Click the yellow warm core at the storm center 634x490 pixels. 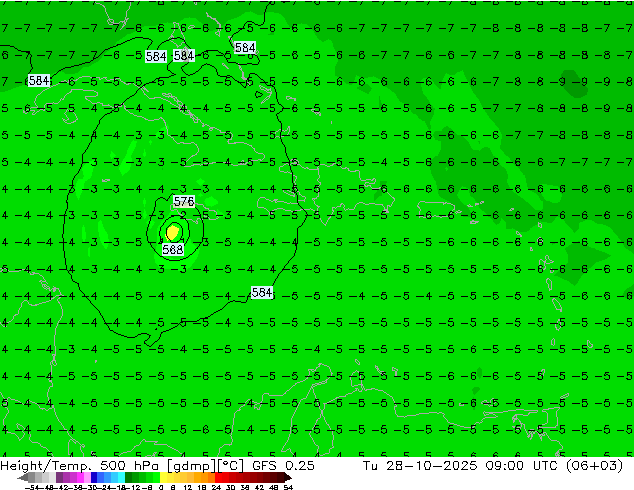point(173,232)
